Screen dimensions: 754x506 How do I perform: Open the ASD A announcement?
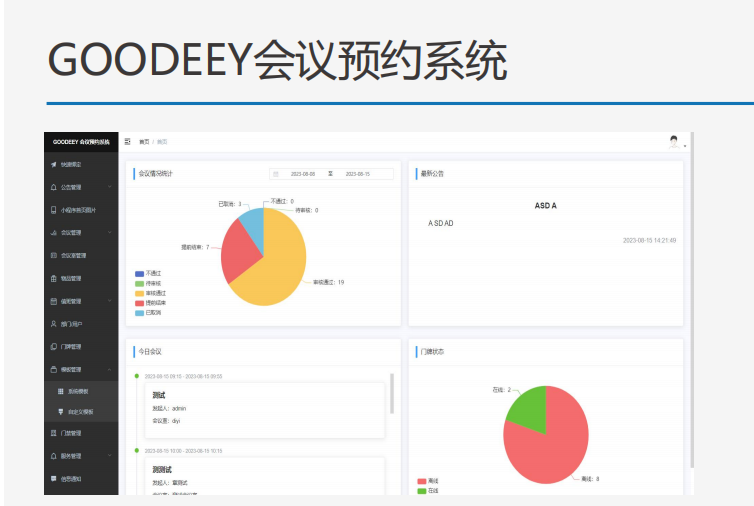[545, 205]
